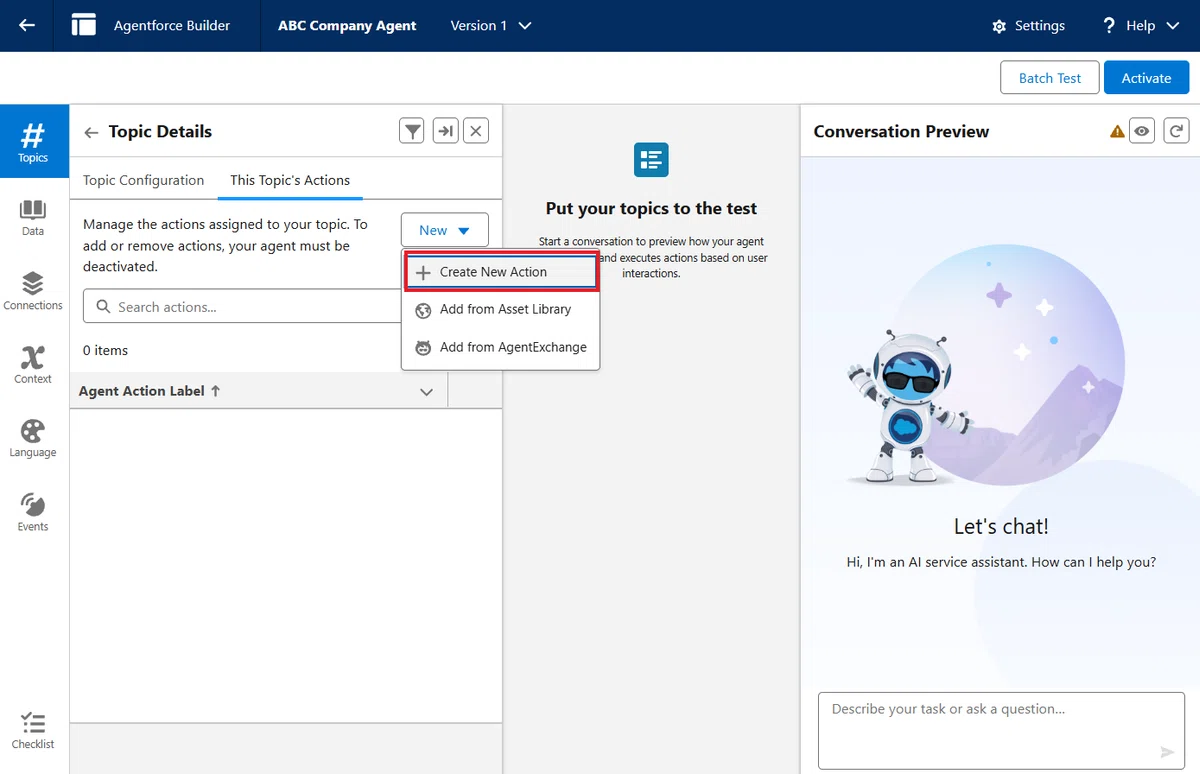This screenshot has width=1200, height=774.
Task: Open Connections in the sidebar
Action: click(x=33, y=291)
